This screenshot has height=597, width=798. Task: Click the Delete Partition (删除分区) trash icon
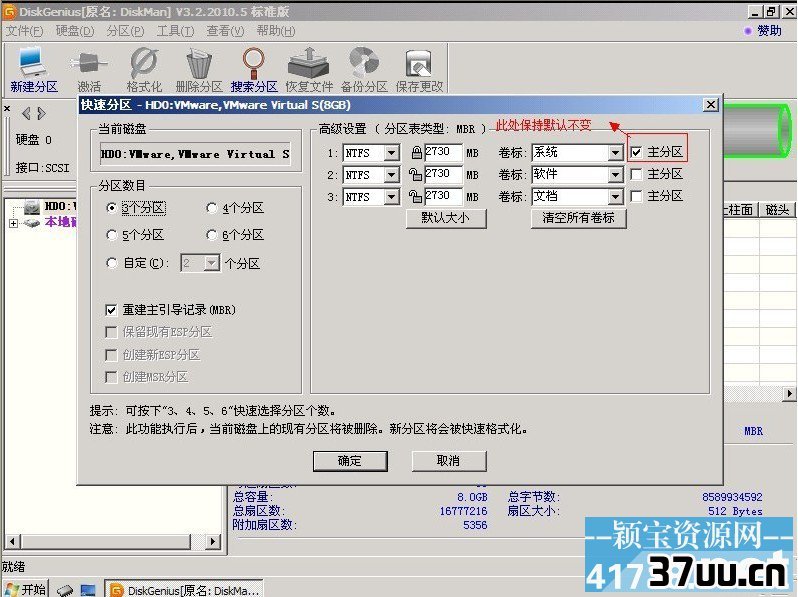tap(198, 69)
